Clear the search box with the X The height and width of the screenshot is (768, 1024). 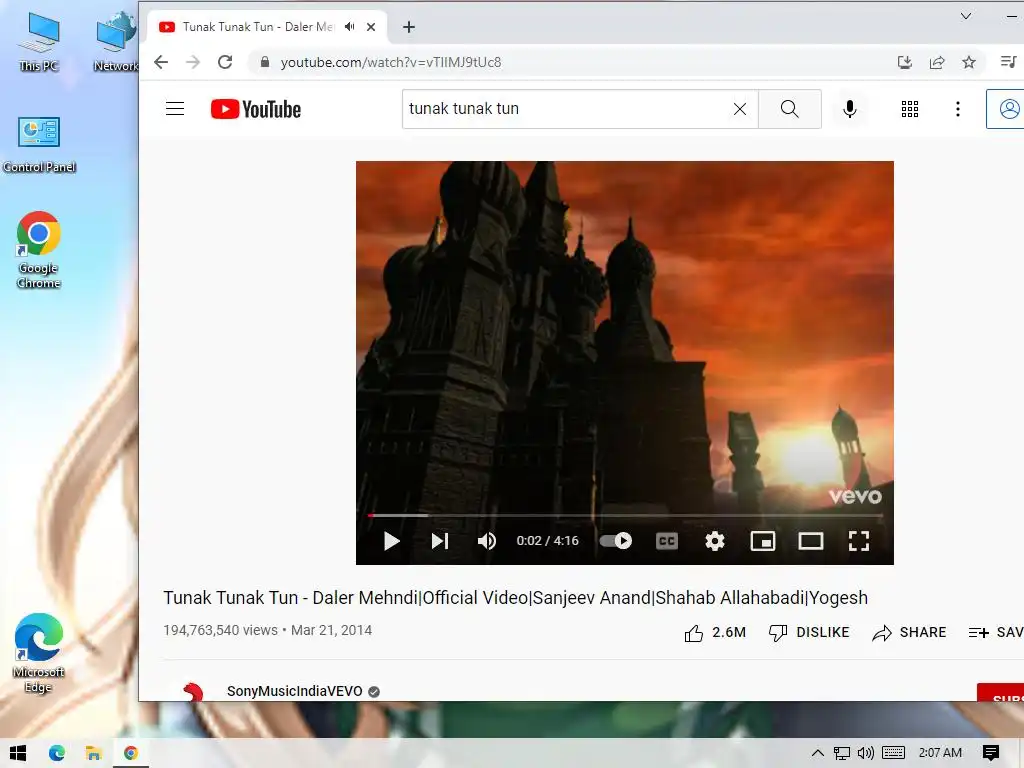coord(739,109)
